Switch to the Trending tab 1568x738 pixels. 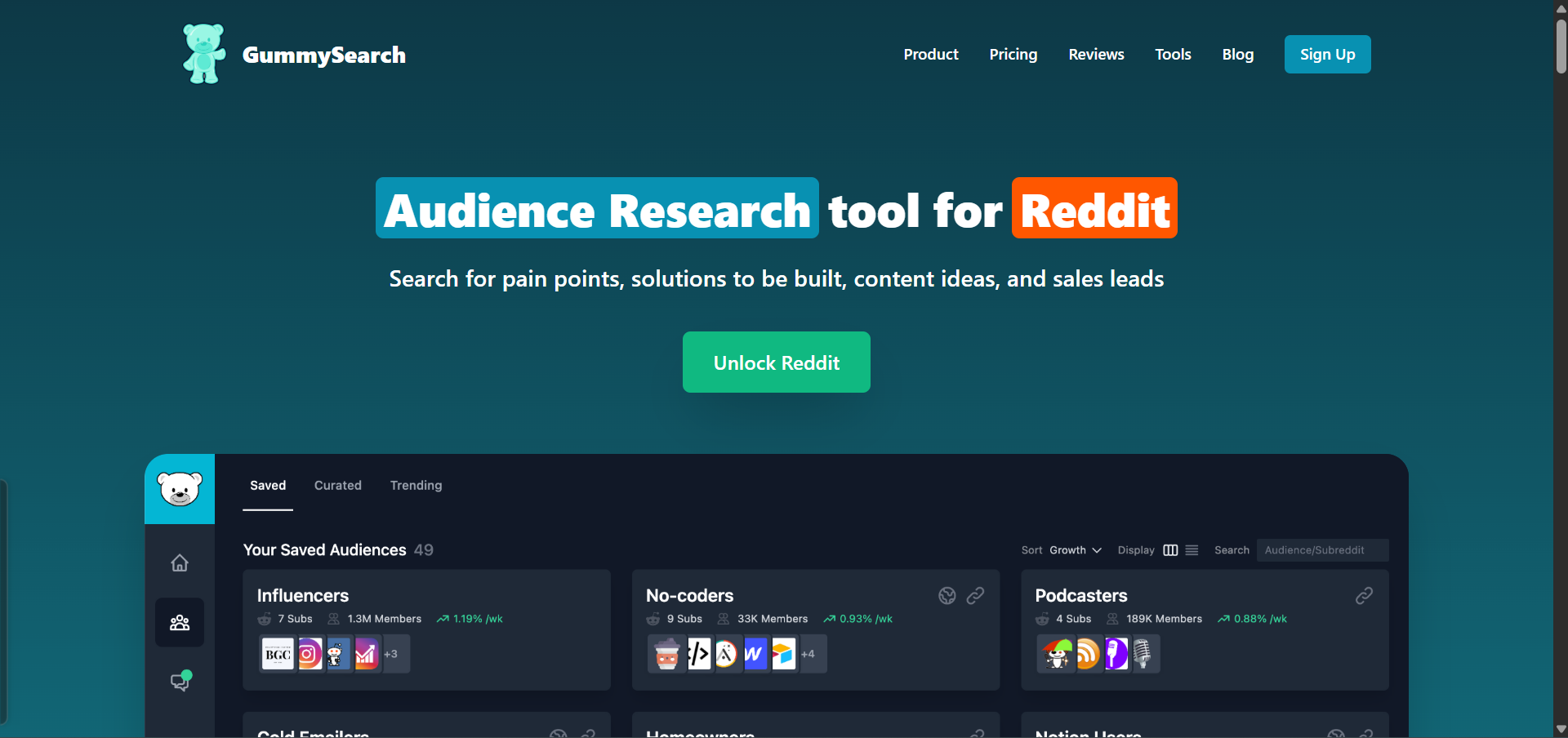click(x=416, y=486)
